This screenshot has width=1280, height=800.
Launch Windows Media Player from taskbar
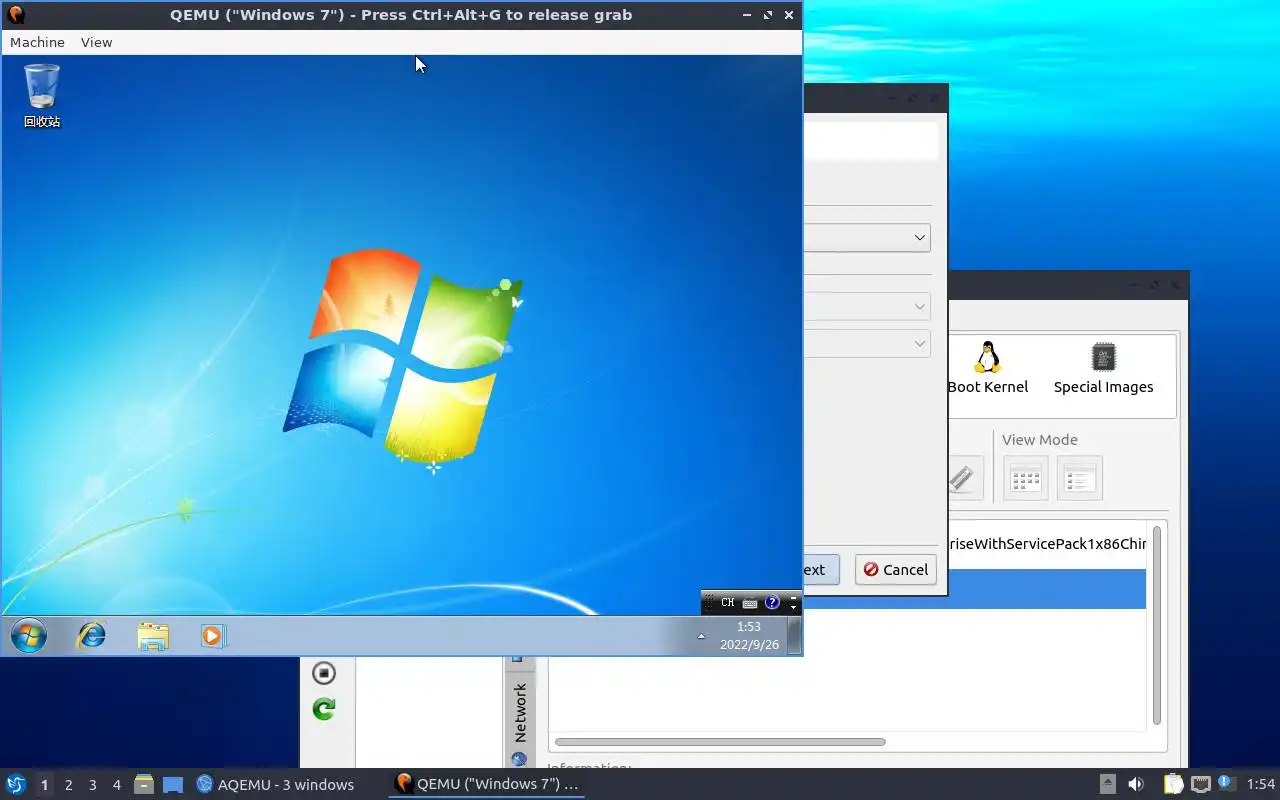pyautogui.click(x=213, y=635)
